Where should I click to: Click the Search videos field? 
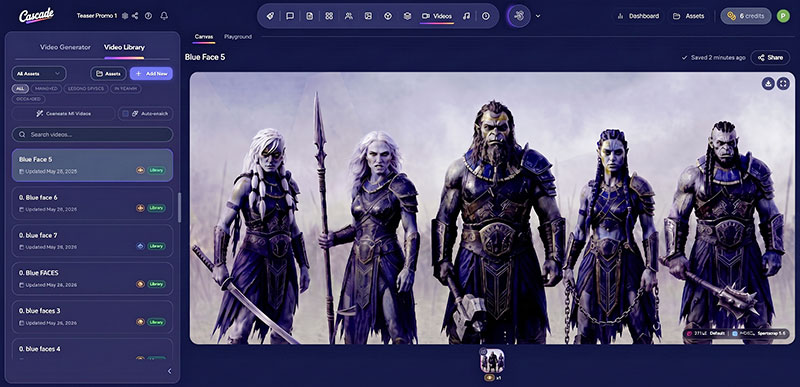click(92, 135)
